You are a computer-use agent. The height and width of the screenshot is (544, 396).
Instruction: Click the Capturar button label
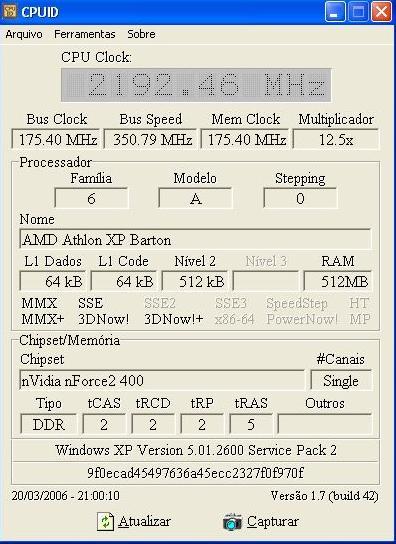coord(273,521)
